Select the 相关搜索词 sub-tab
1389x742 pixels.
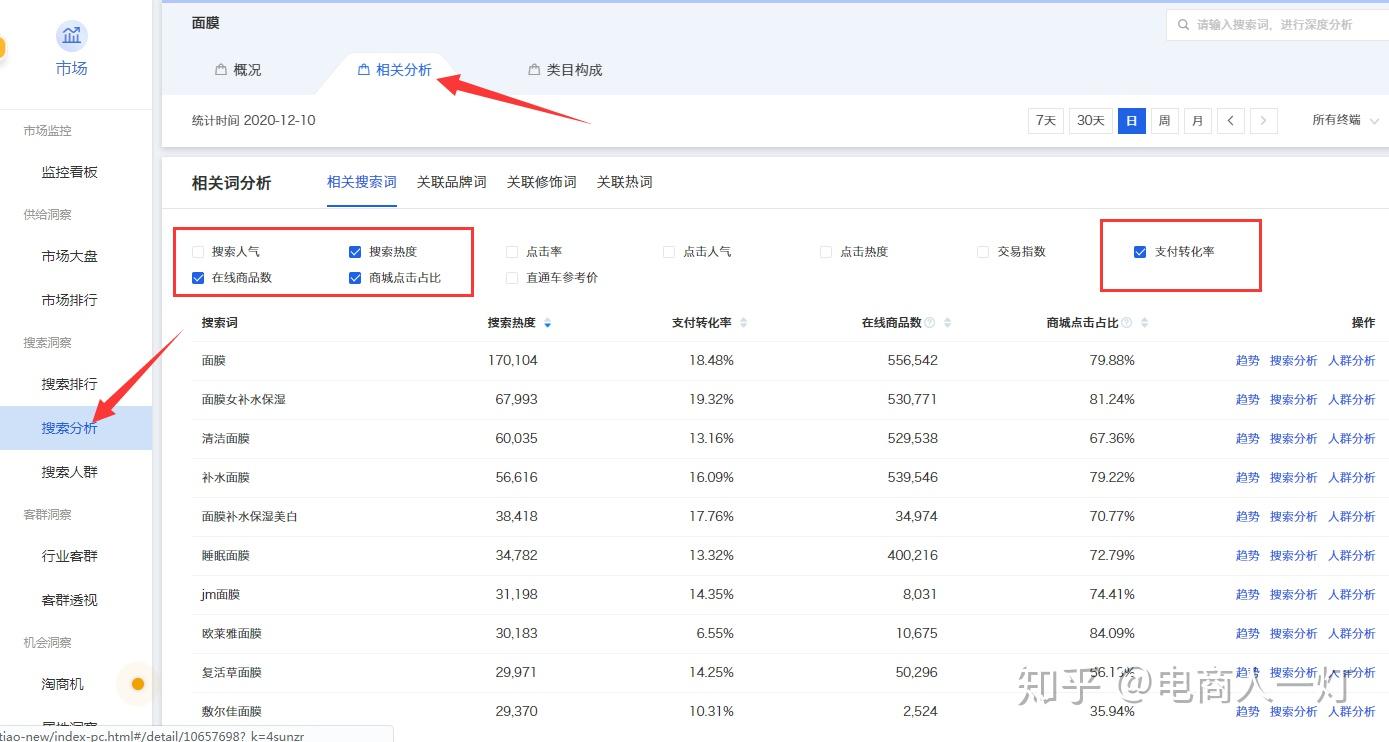[x=362, y=182]
